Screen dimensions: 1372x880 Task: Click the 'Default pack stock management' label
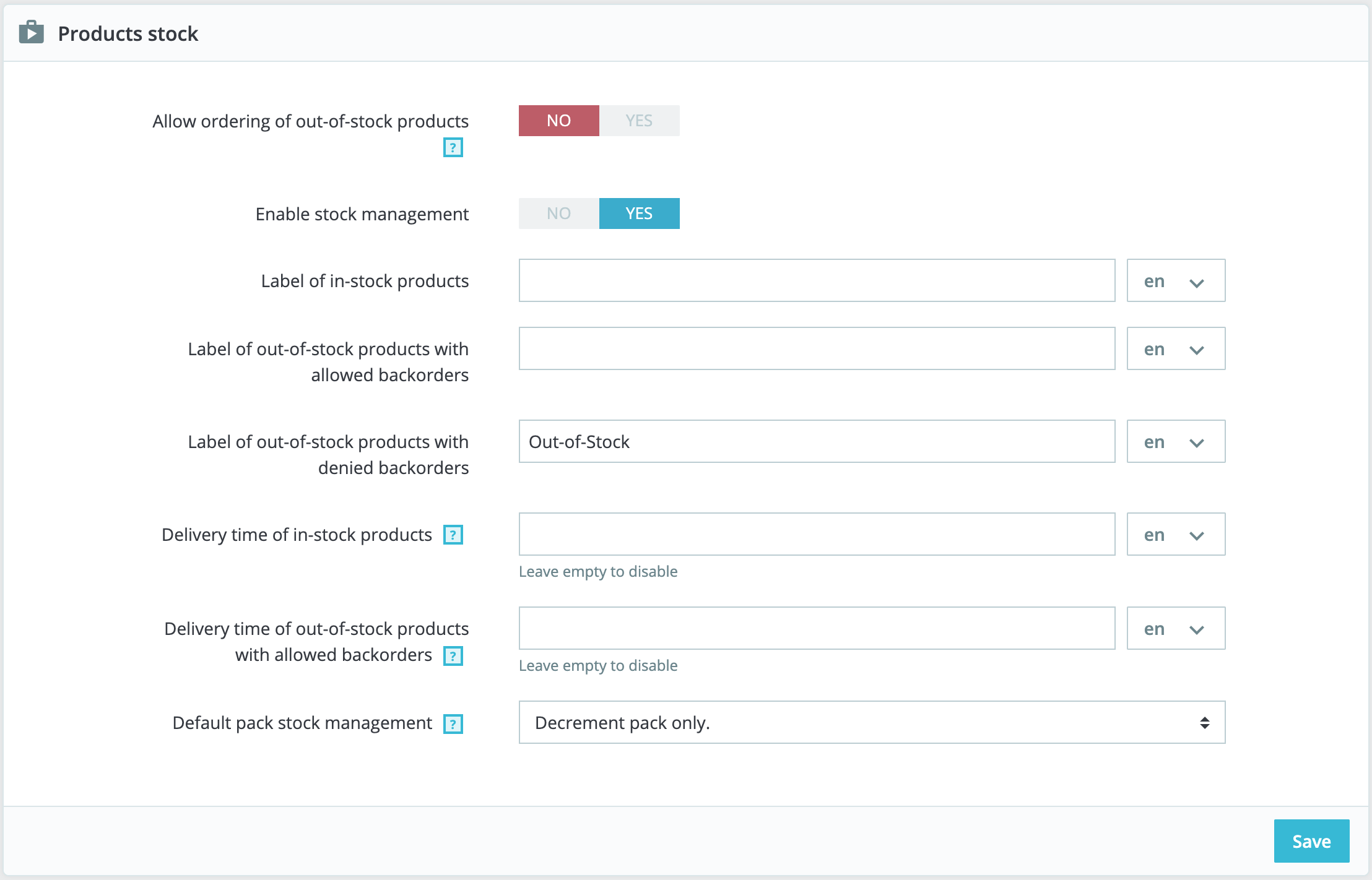point(302,723)
